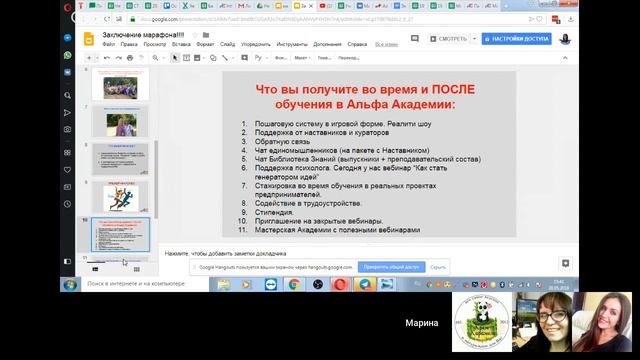Screen dimensions: 640x360
Task: Open the Макет layout dropdown
Action: click(x=302, y=58)
